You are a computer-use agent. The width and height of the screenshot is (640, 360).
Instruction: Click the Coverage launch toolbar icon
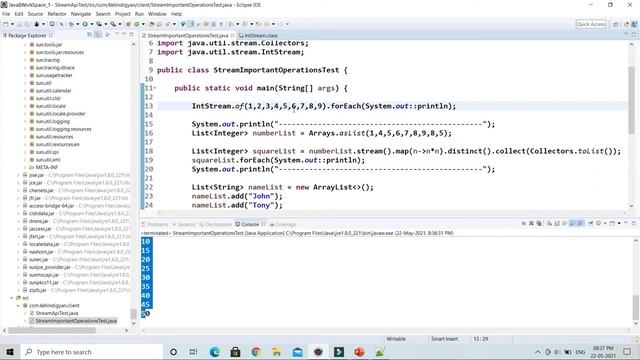(99, 24)
